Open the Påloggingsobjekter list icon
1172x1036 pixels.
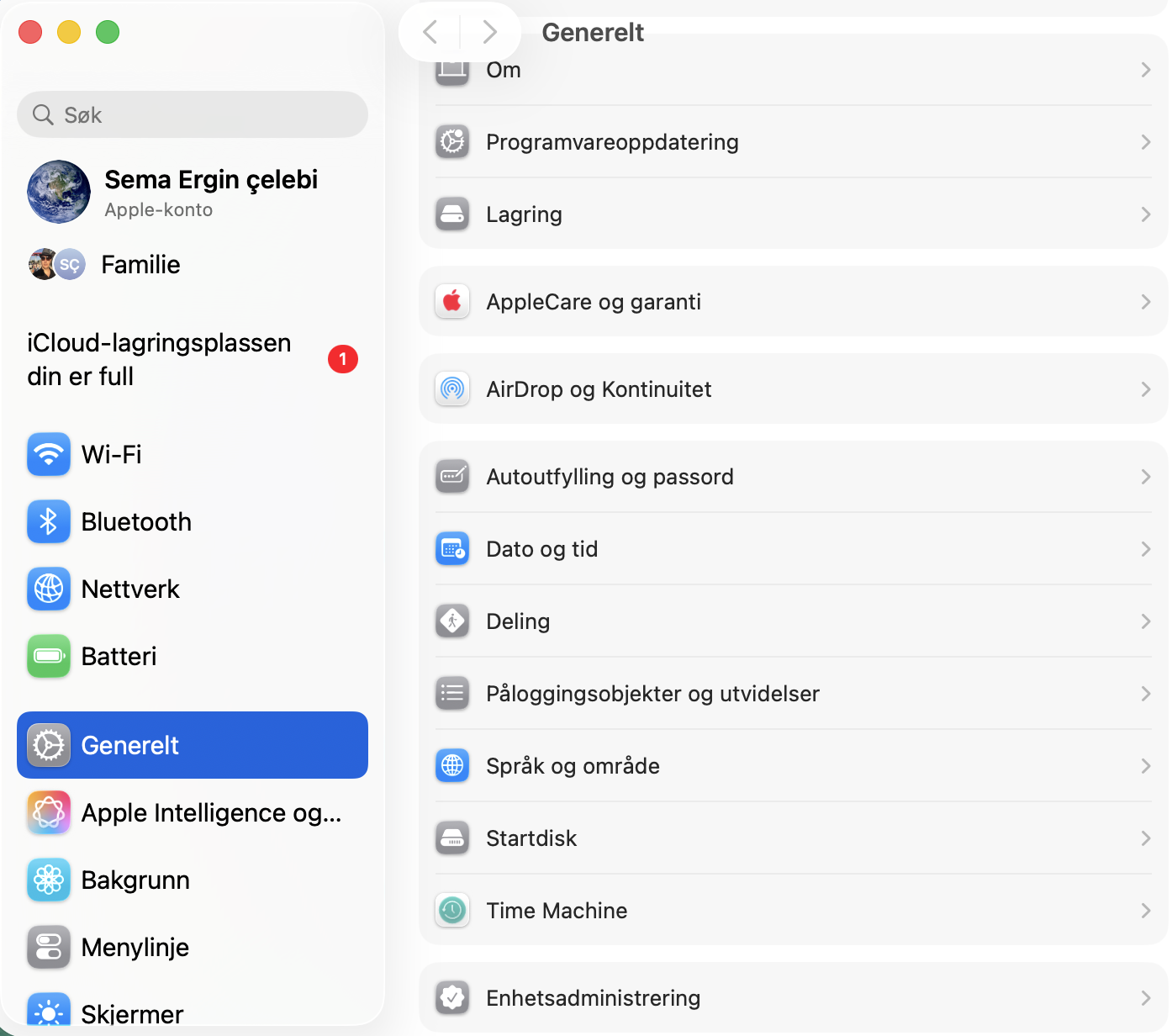click(452, 694)
